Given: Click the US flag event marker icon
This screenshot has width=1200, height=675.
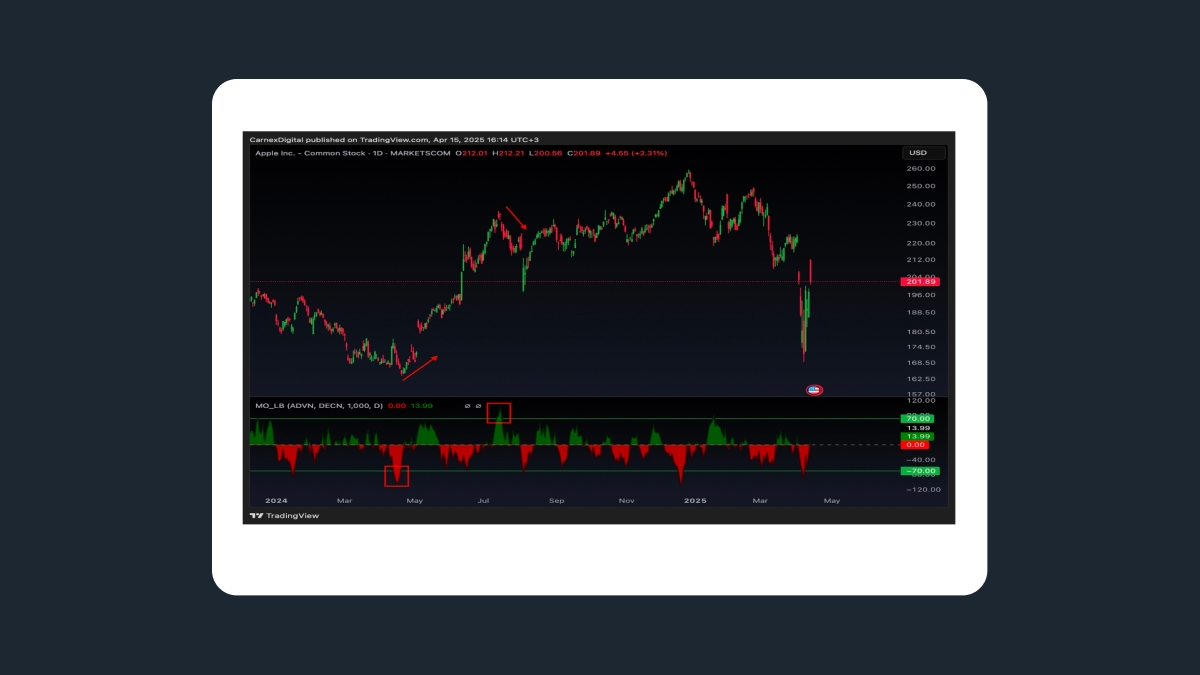Looking at the screenshot, I should pyautogui.click(x=814, y=389).
